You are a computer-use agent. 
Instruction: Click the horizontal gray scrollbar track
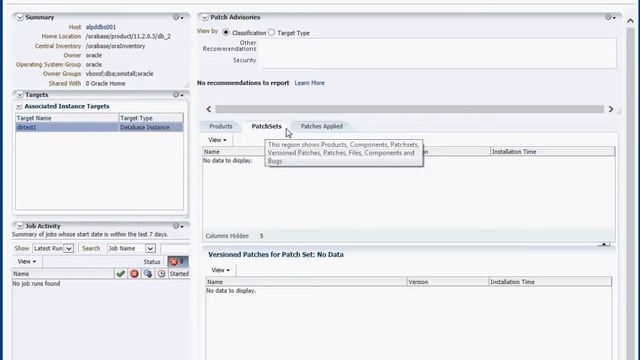pyautogui.click(x=409, y=109)
